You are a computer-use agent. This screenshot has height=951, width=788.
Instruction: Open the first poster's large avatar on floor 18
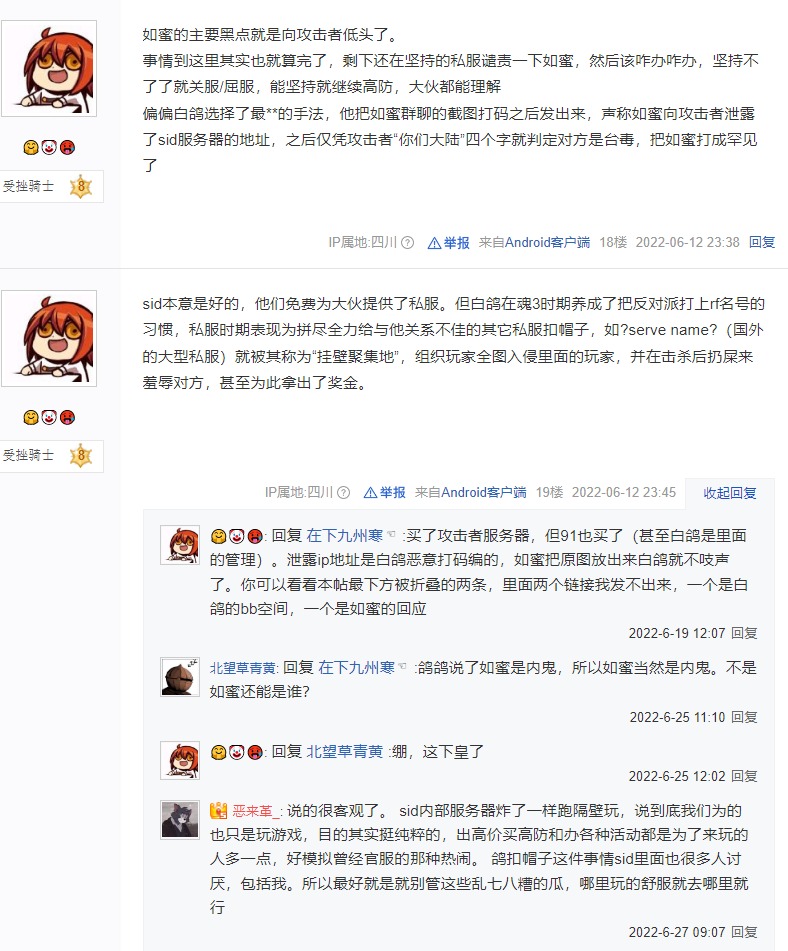coord(49,69)
